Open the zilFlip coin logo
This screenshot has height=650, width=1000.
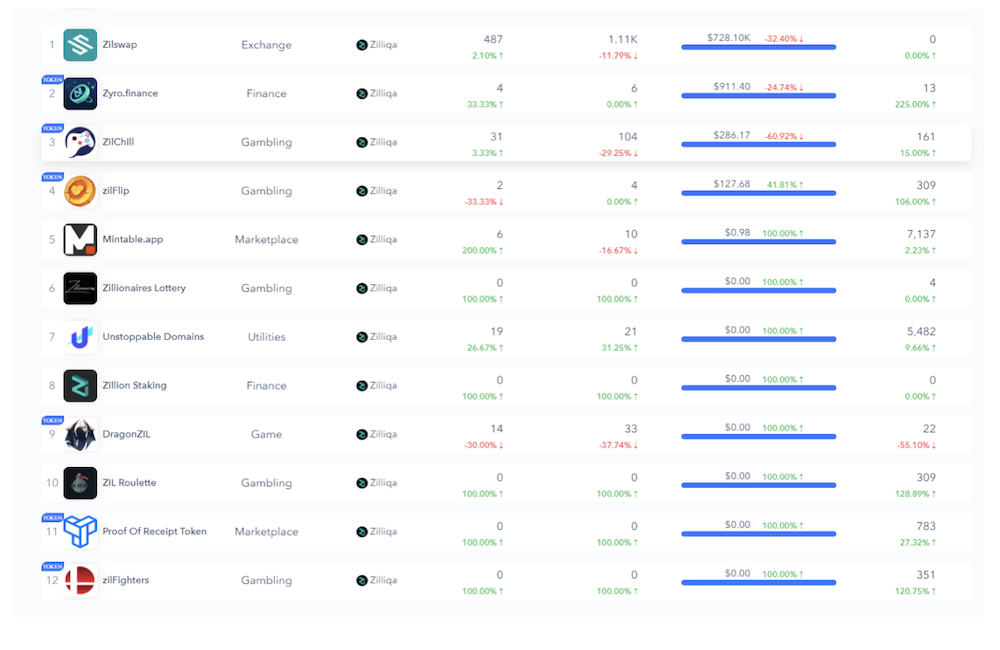80,191
